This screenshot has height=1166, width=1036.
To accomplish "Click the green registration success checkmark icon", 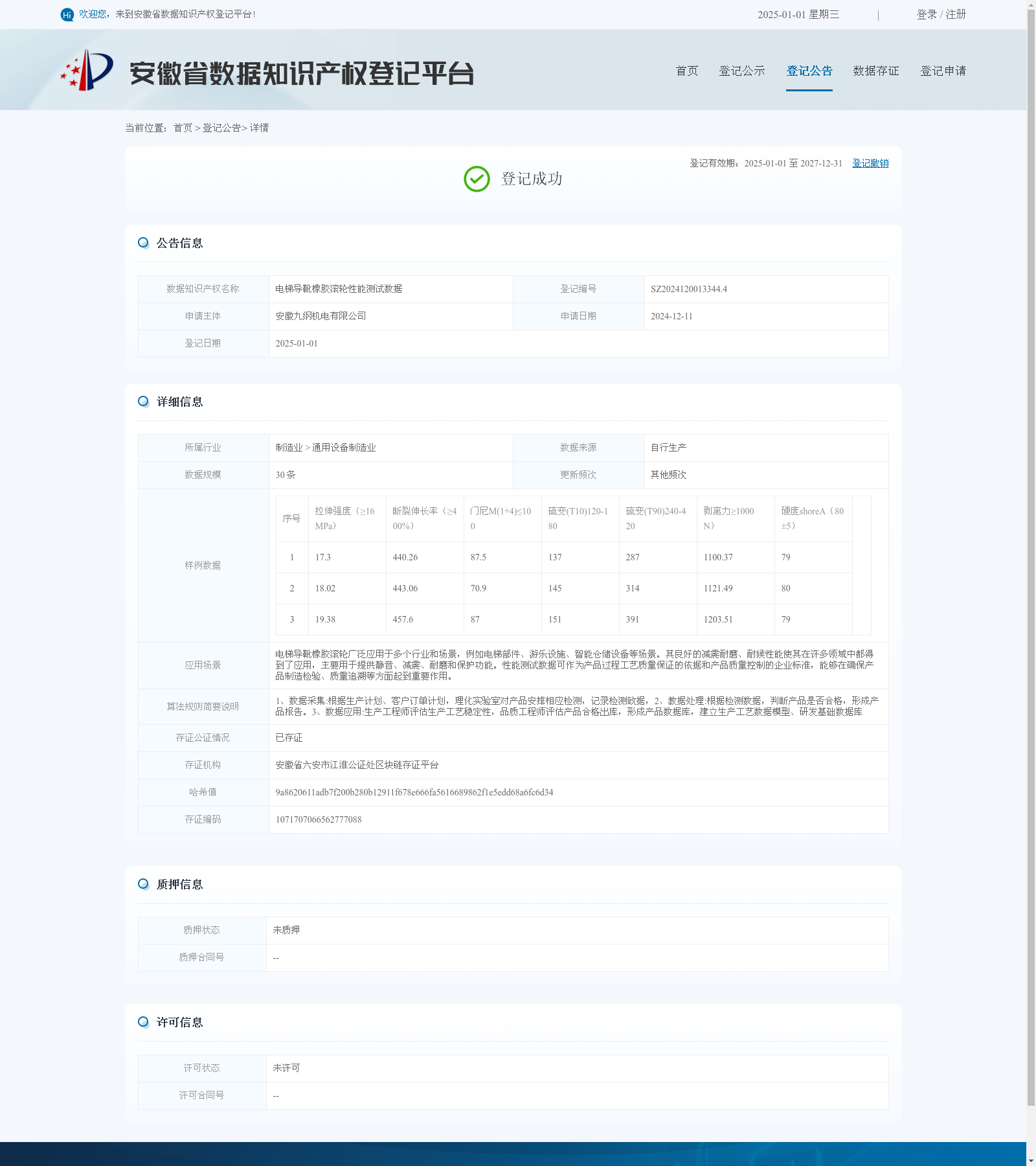I will point(477,179).
